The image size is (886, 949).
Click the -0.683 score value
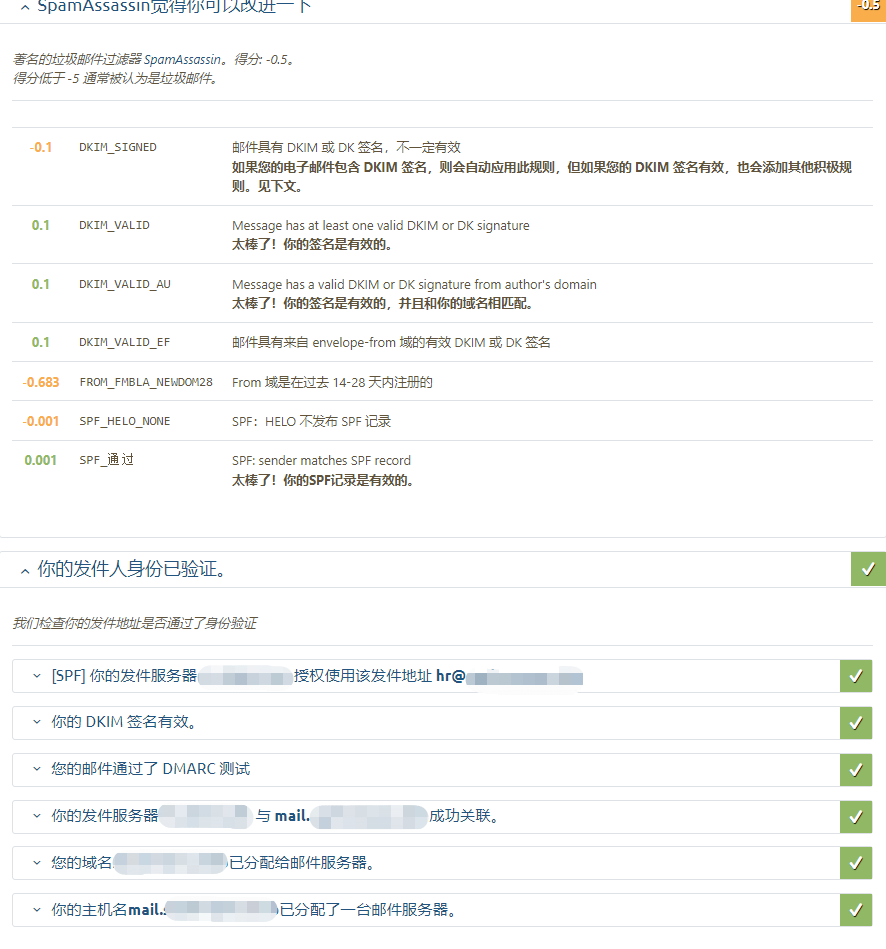pyautogui.click(x=41, y=382)
